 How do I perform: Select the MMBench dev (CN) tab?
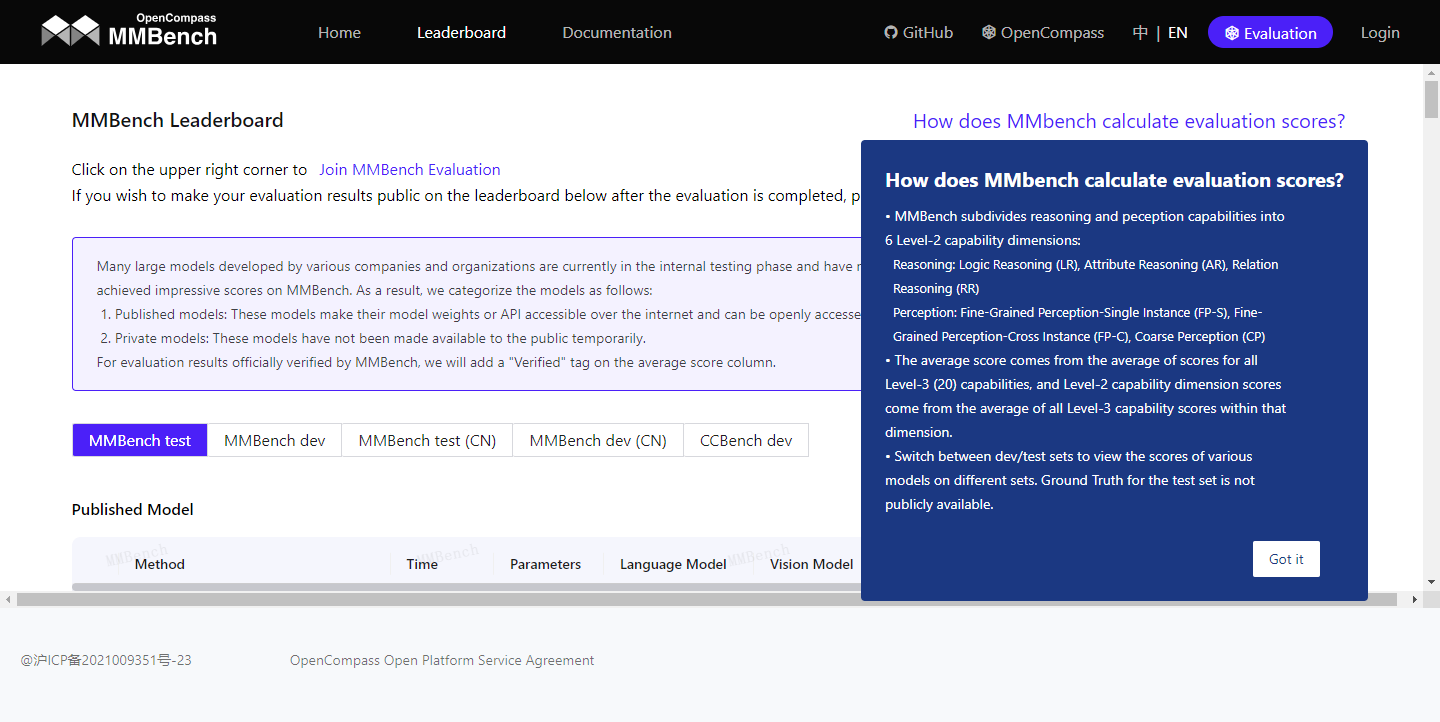click(x=598, y=440)
